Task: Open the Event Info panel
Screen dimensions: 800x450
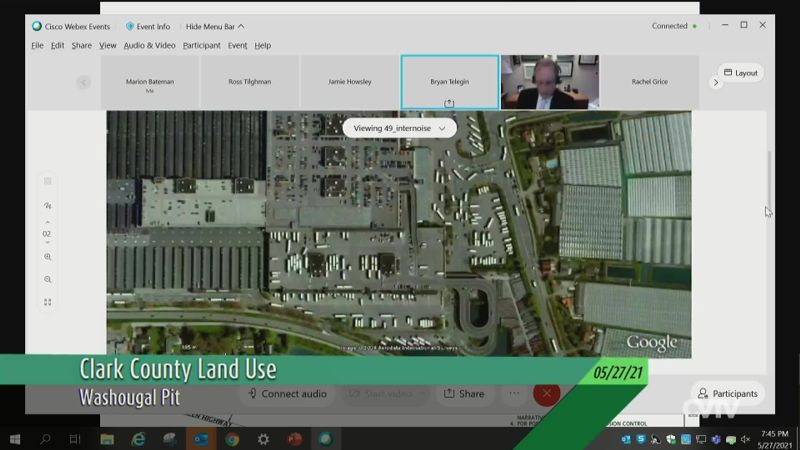Action: [x=148, y=27]
